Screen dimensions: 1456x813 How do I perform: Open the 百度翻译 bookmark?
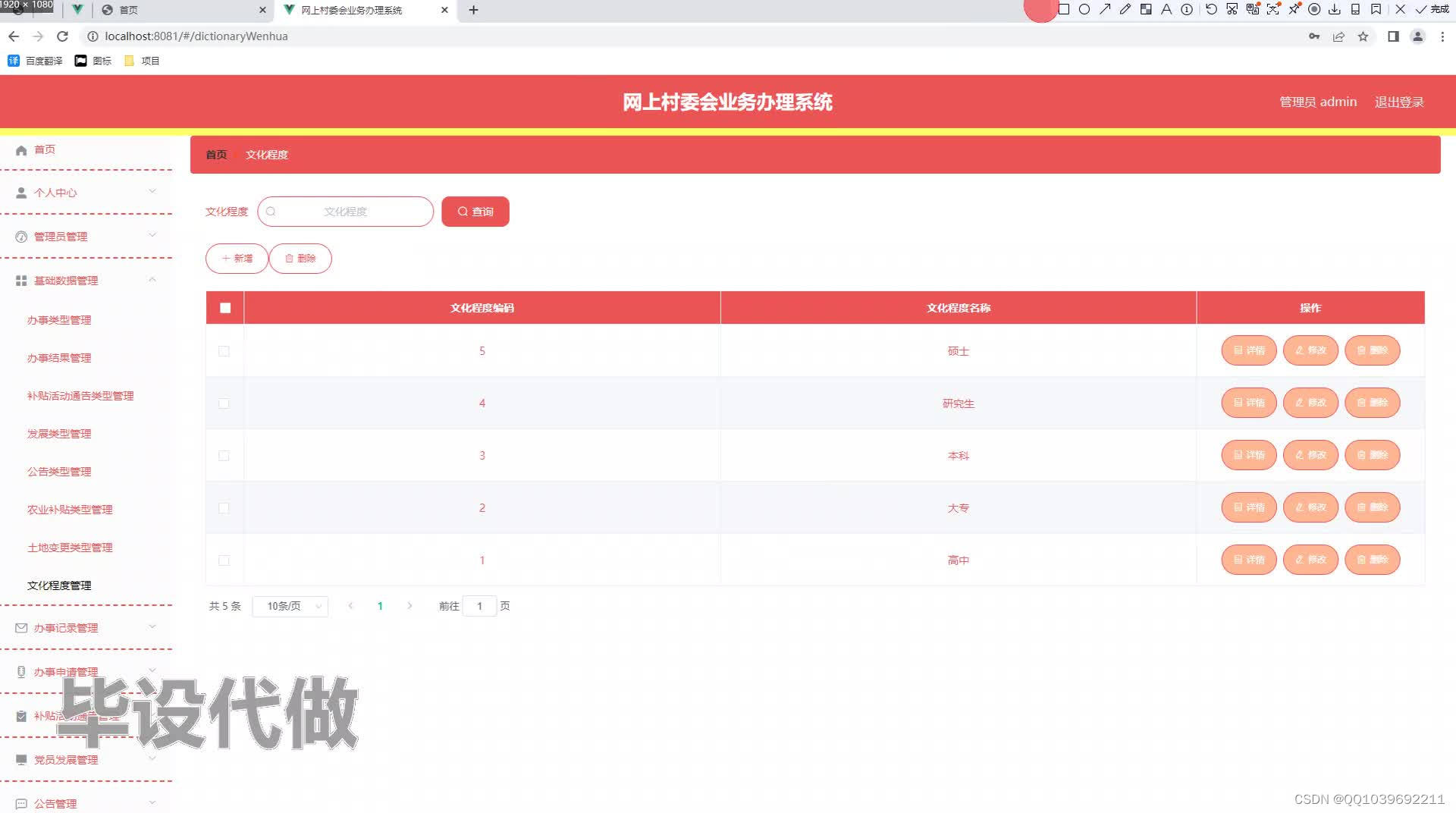(x=35, y=61)
